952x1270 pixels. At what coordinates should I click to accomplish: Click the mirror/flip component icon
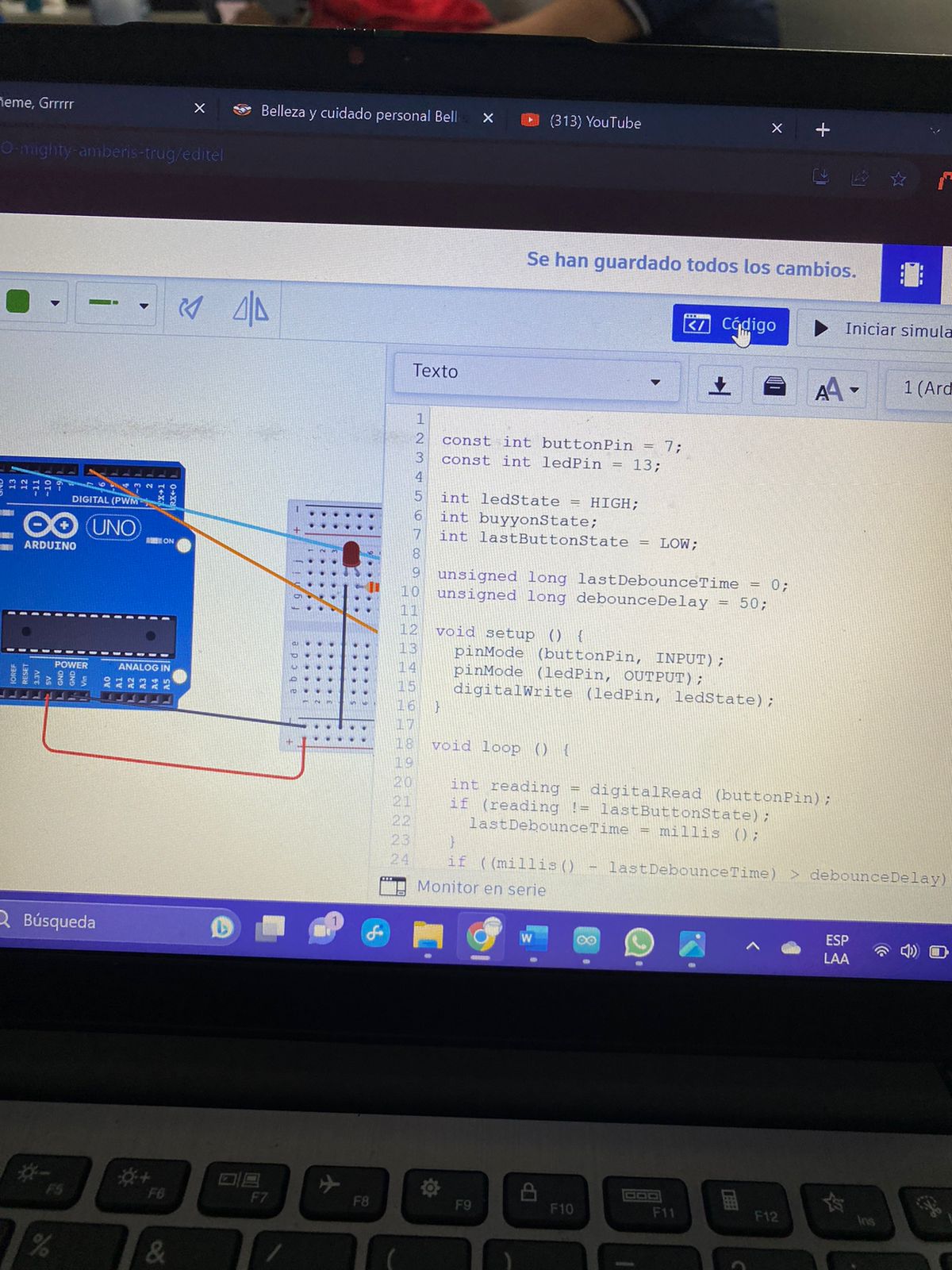coord(251,308)
